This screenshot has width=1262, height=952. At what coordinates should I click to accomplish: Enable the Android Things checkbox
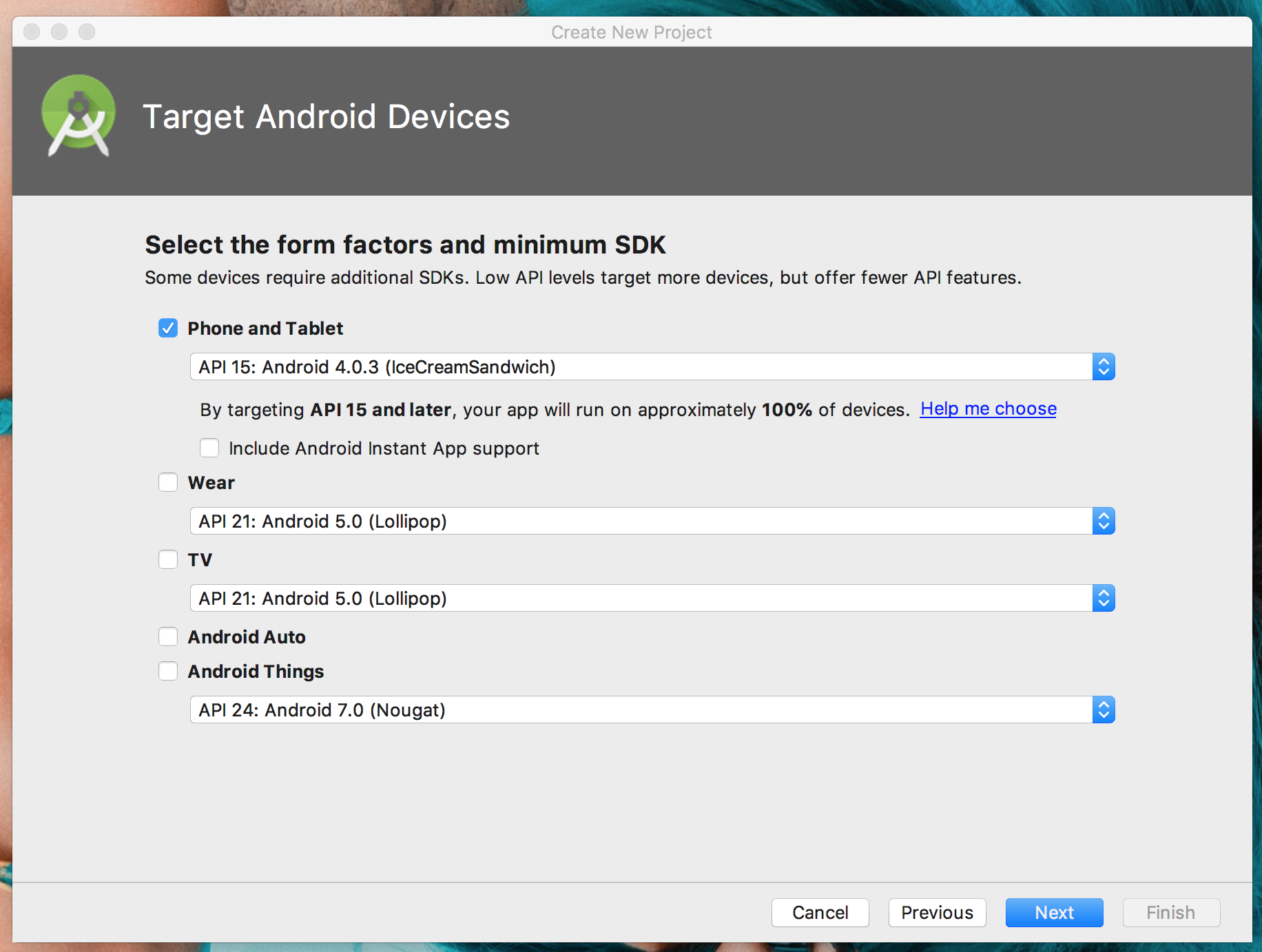pos(168,671)
